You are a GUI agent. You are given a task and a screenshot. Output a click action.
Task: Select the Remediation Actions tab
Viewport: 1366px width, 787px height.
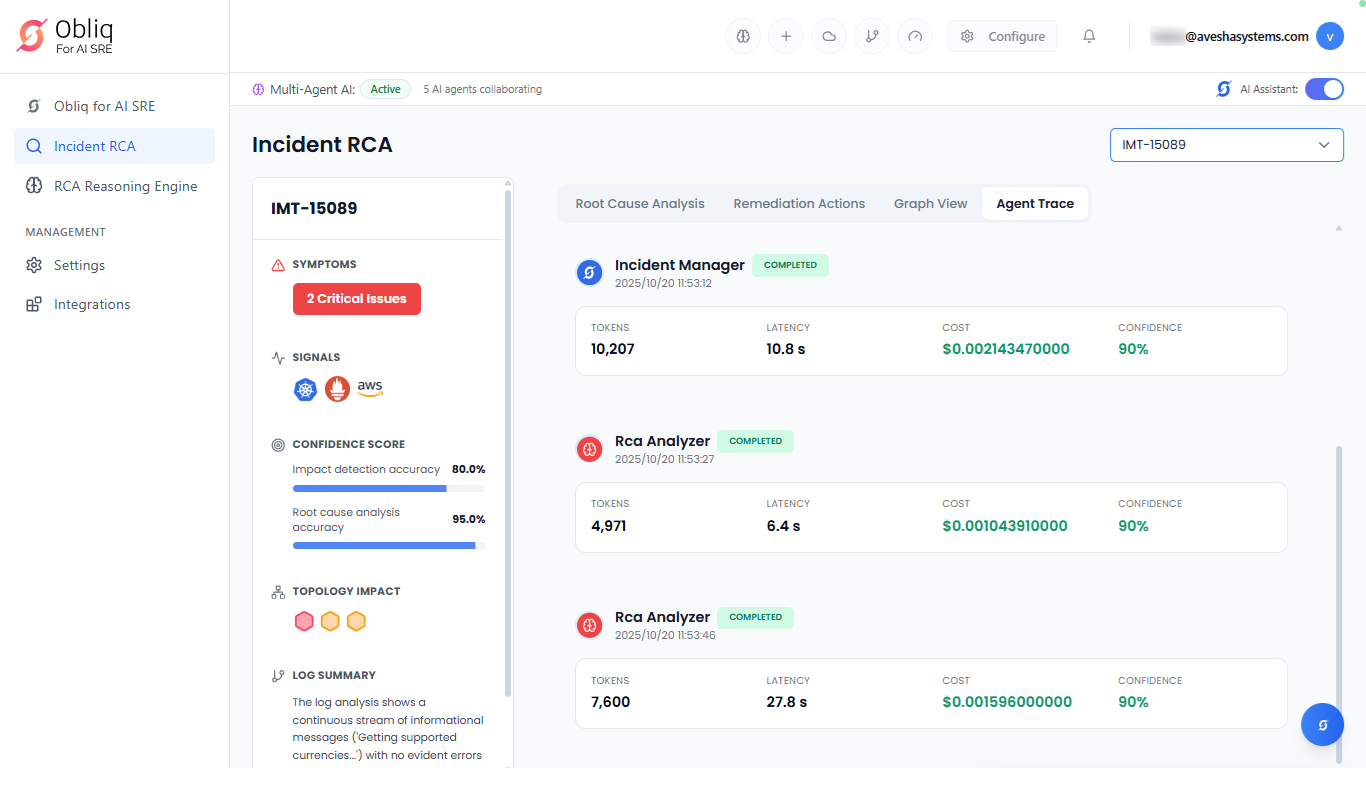coord(799,204)
